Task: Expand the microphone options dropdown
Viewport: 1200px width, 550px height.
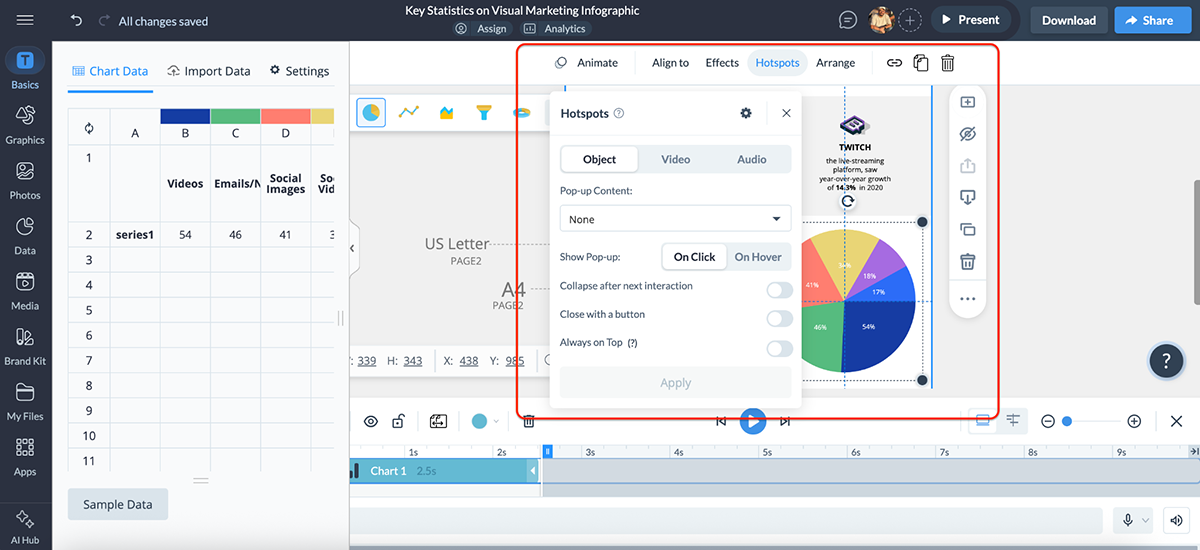Action: [1146, 521]
